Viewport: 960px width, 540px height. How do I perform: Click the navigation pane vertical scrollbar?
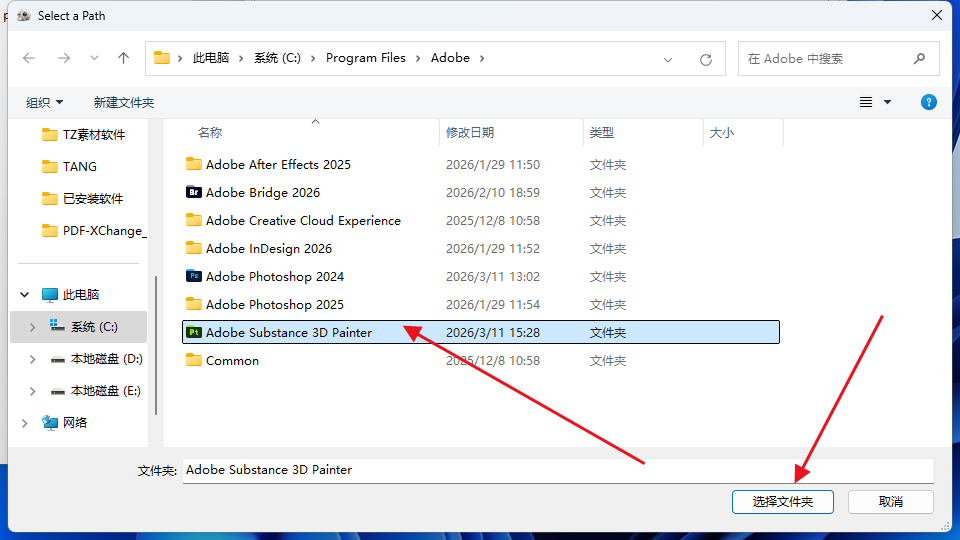pyautogui.click(x=156, y=345)
